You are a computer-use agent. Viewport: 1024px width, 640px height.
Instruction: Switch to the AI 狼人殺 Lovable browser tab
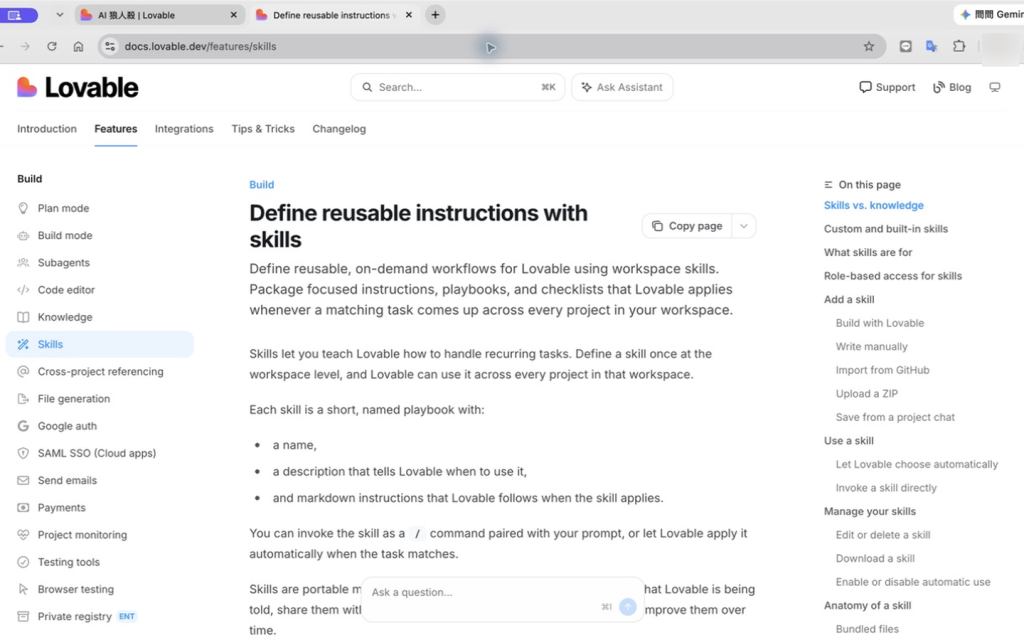(x=159, y=14)
